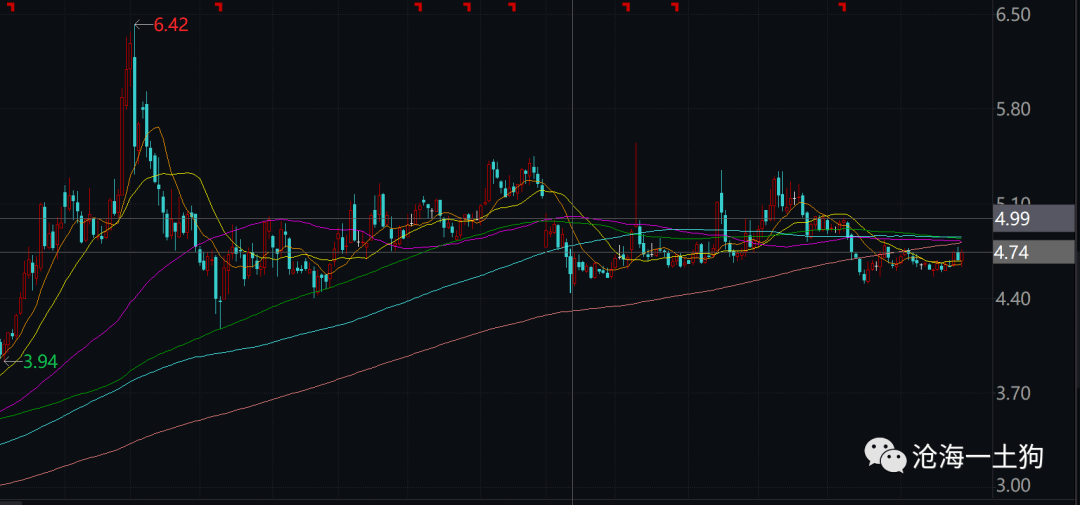
Task: Click the 5.80 price axis label
Action: [1012, 109]
